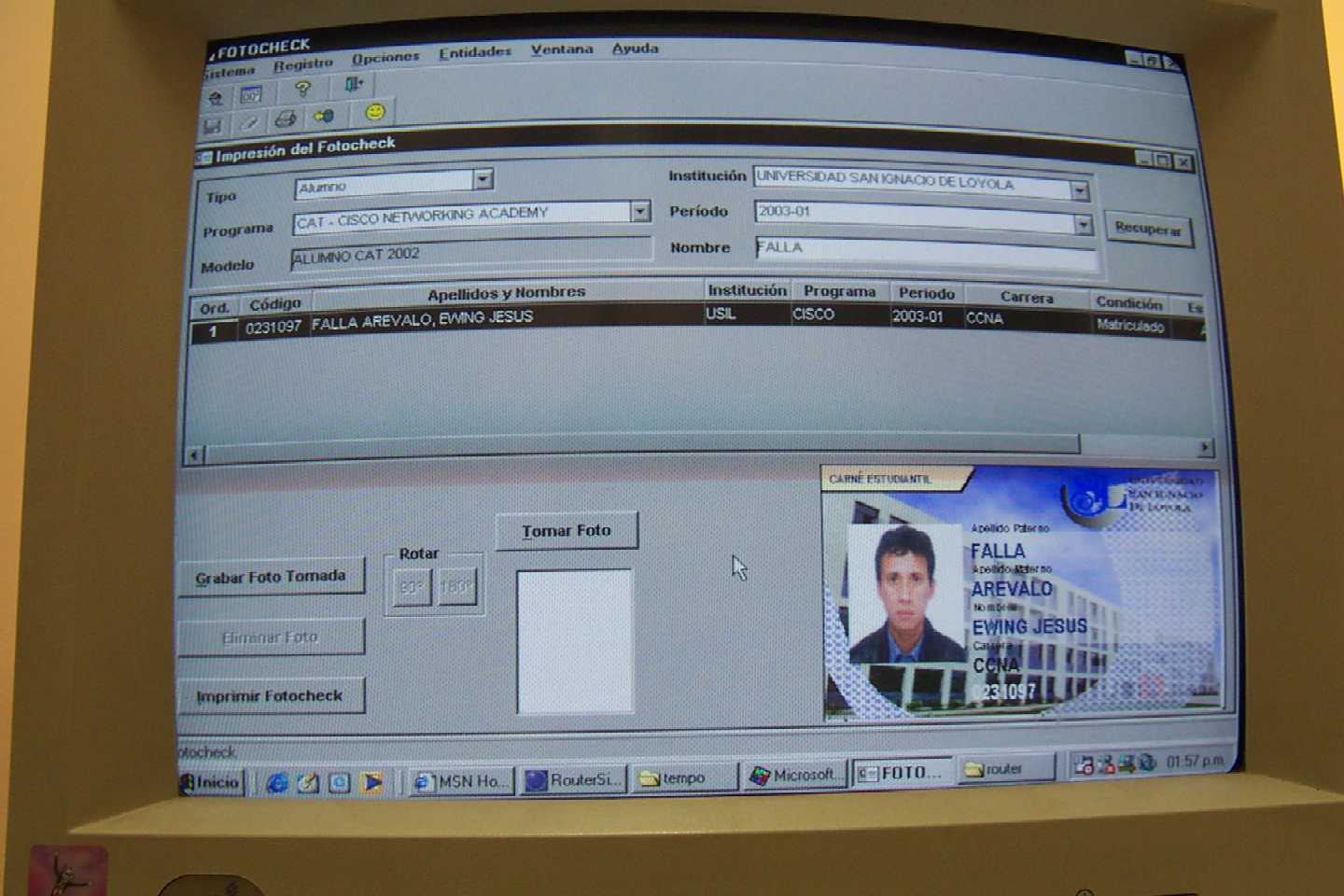
Task: Select row FALLA AREVALO, EWING JESUS
Action: coord(698,322)
